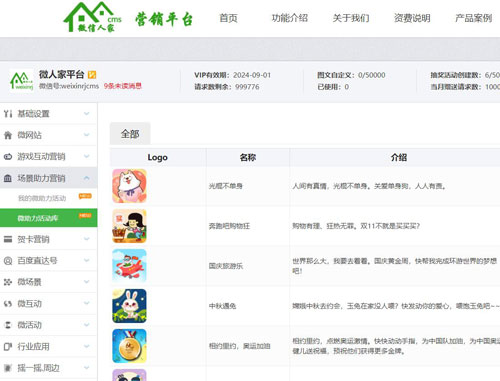This screenshot has width=500, height=381.
Task: Open 资费说明 in top navigation
Action: click(412, 18)
